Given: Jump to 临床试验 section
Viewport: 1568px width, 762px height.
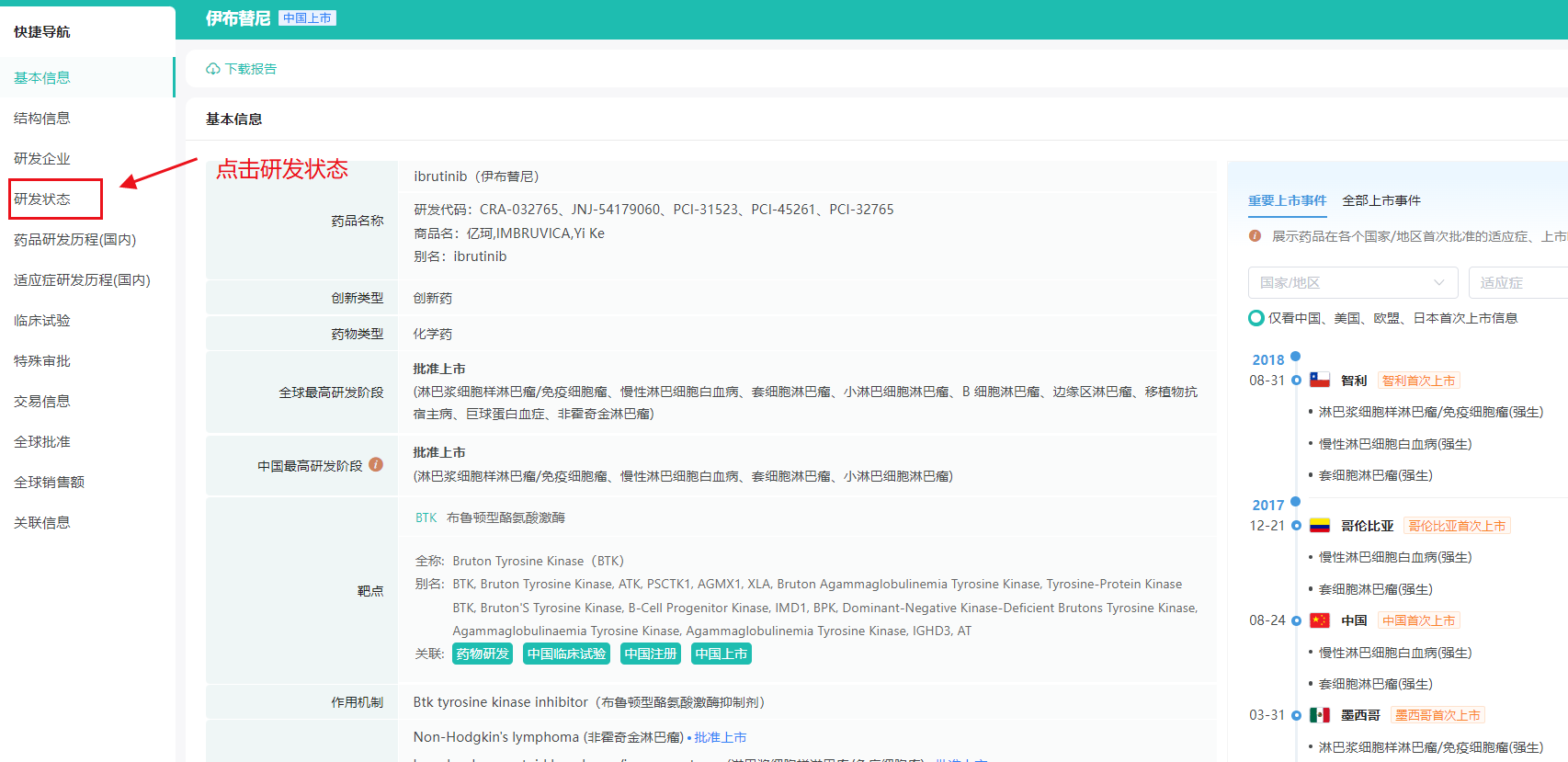Looking at the screenshot, I should 42,320.
